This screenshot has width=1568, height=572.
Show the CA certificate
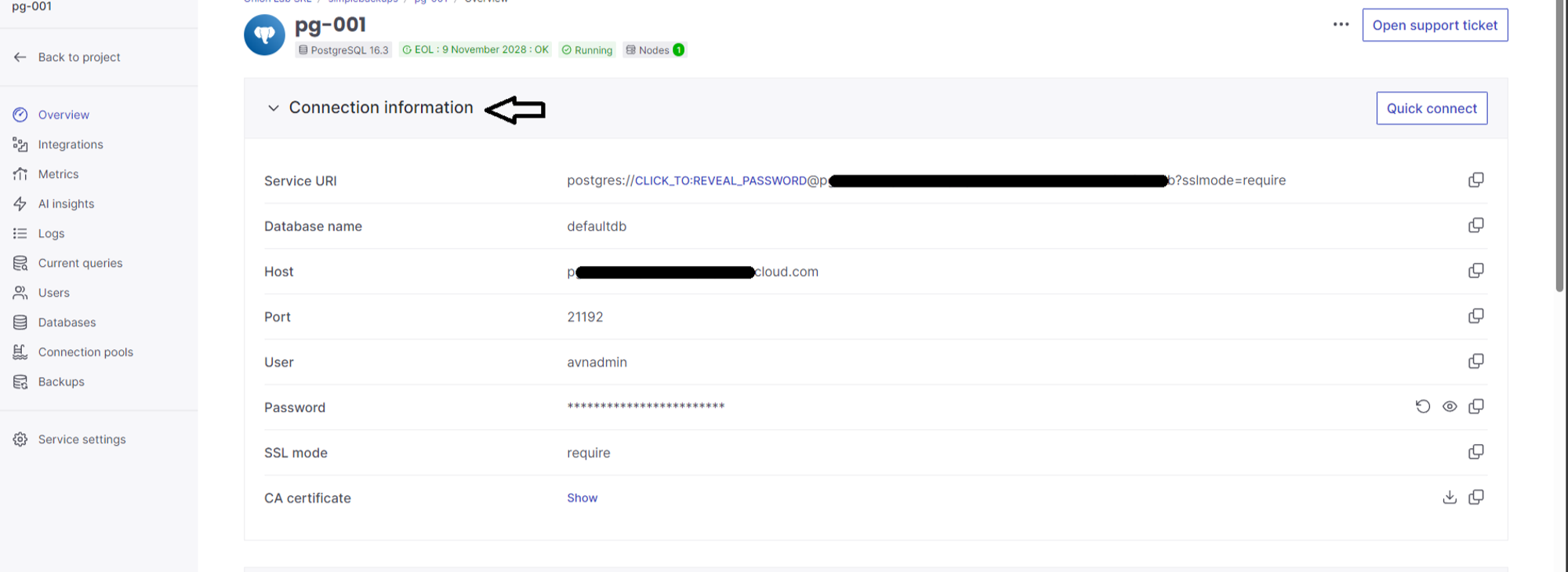582,498
